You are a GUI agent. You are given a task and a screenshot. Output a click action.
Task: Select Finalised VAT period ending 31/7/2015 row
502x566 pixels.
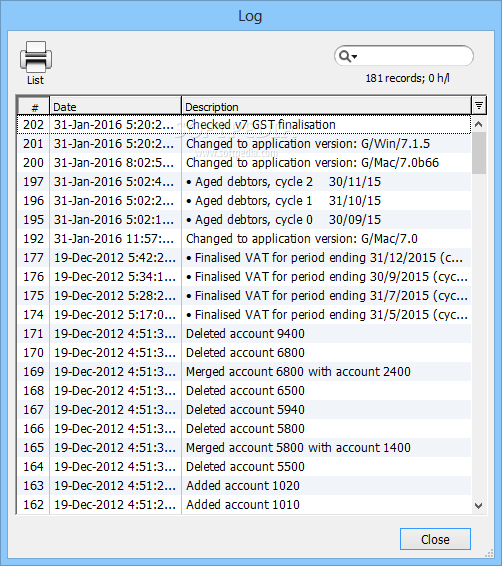pyautogui.click(x=244, y=296)
